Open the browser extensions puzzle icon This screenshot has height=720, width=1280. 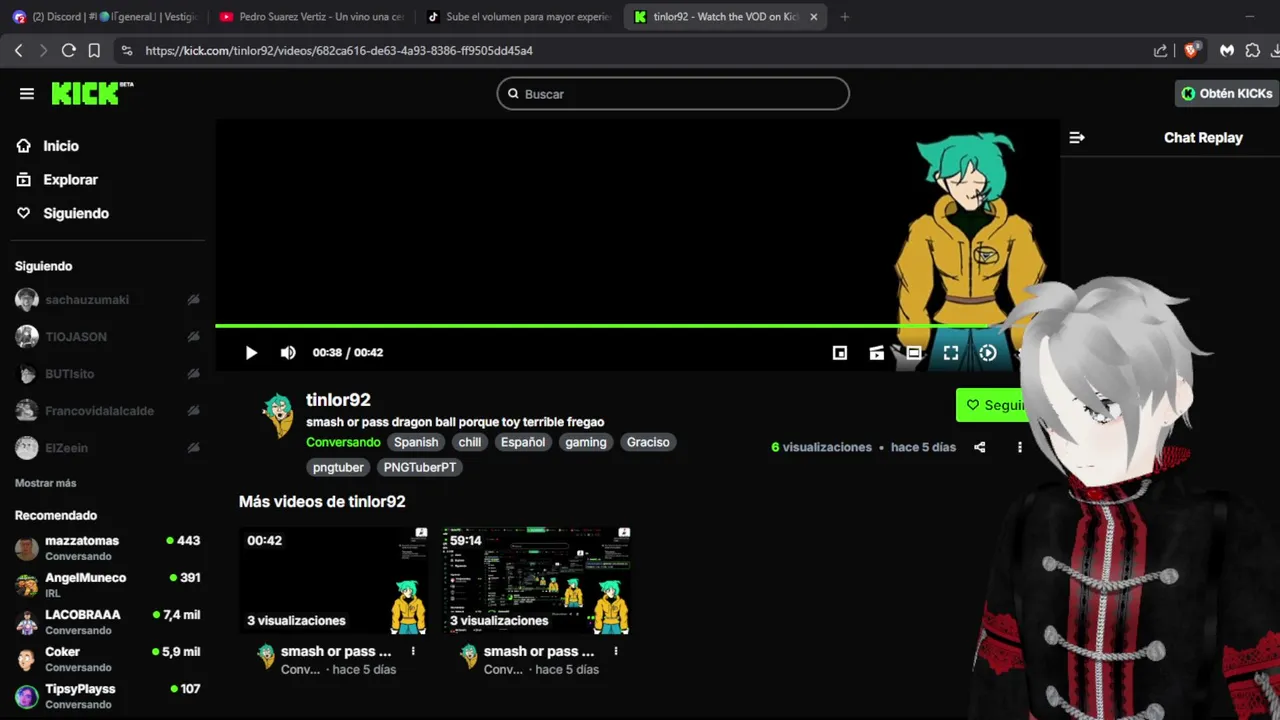pos(1252,51)
